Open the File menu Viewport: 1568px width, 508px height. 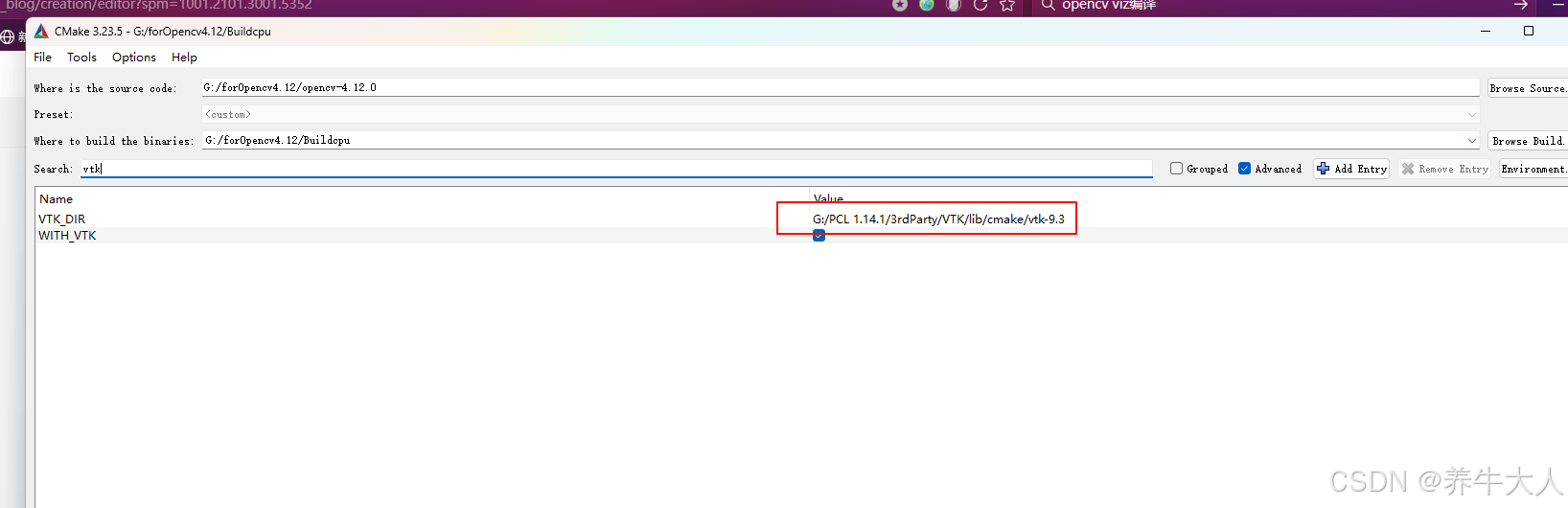(x=42, y=58)
